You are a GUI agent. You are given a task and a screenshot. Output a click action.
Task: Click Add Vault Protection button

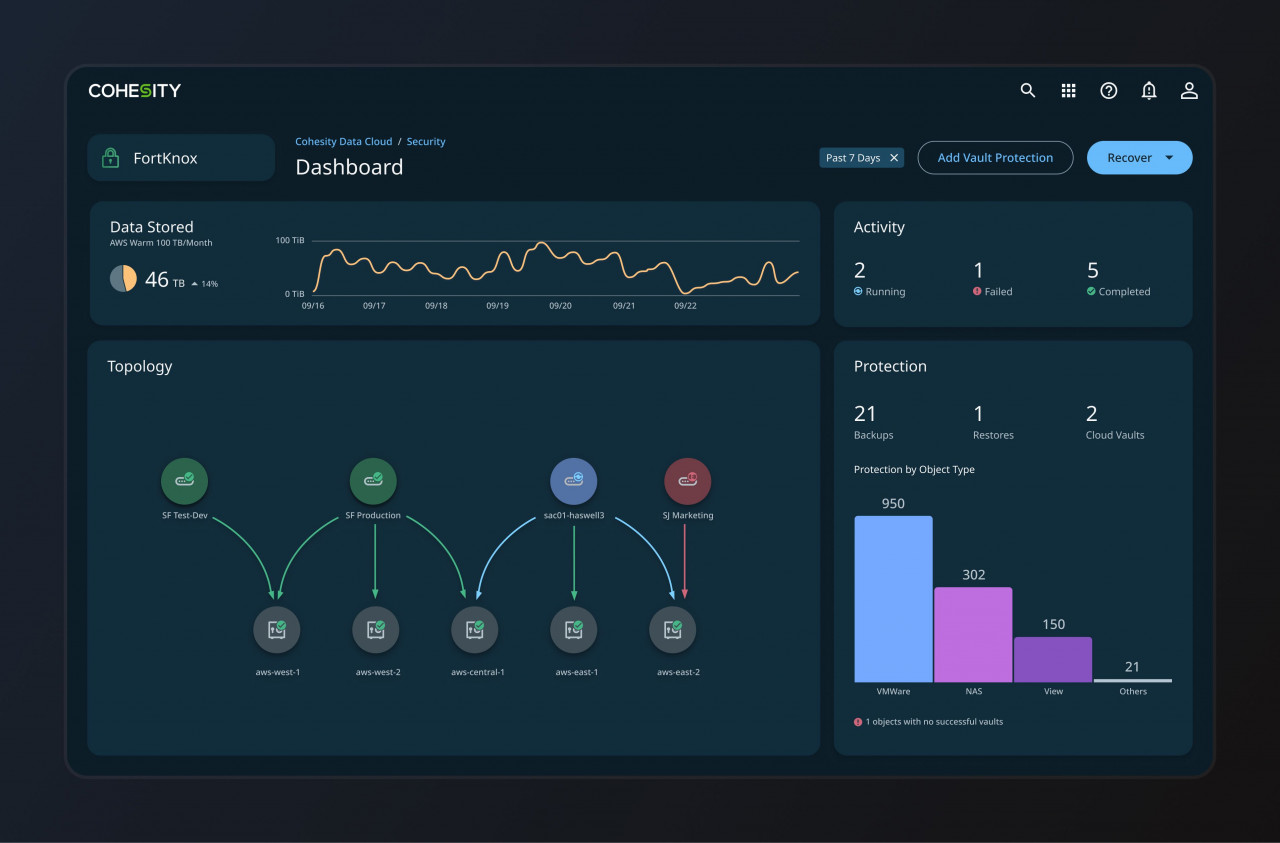pos(995,158)
